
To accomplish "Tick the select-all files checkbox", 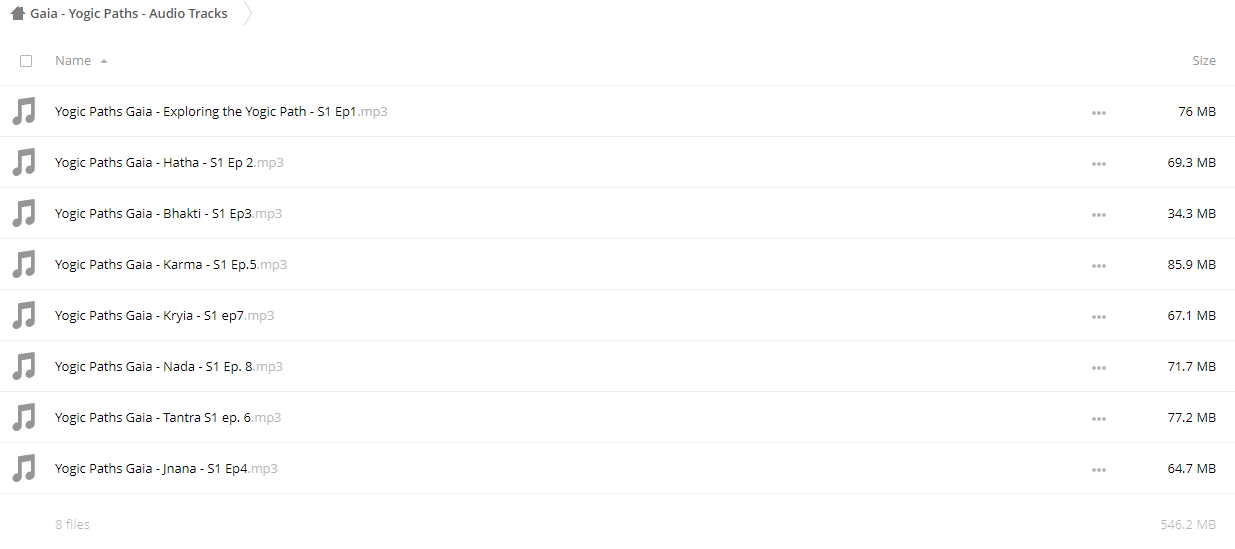I will (26, 61).
